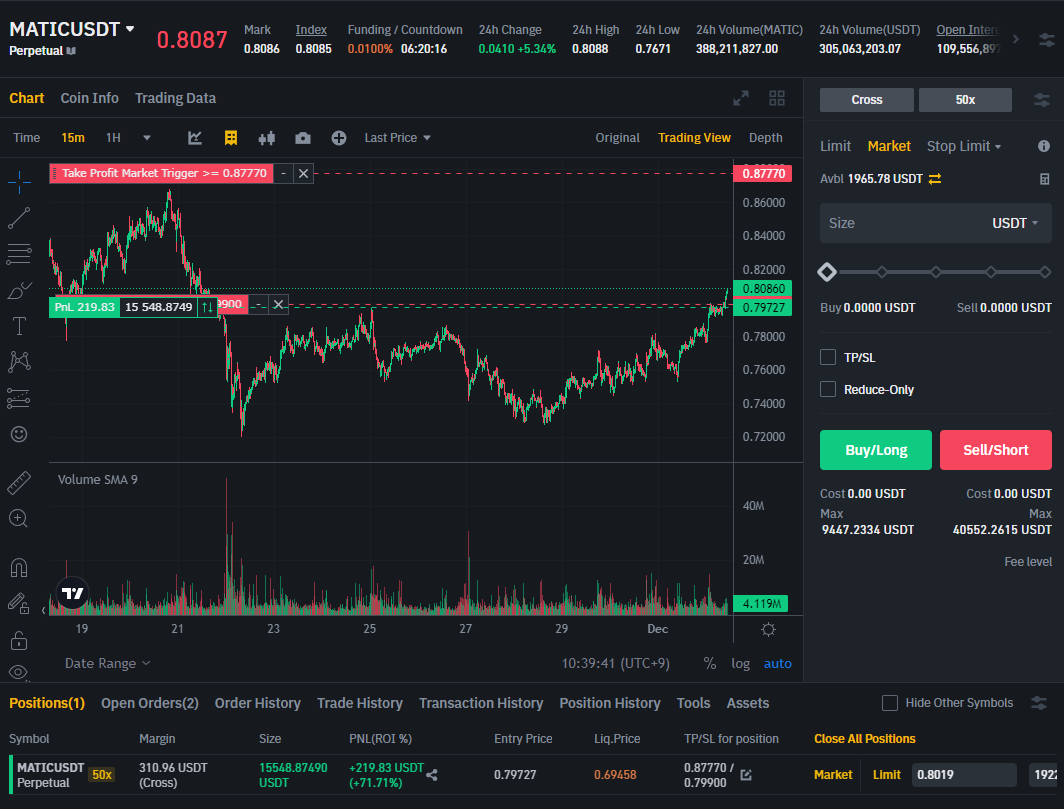This screenshot has width=1064, height=809.
Task: Take a chart snapshot with the camera icon
Action: tap(303, 138)
